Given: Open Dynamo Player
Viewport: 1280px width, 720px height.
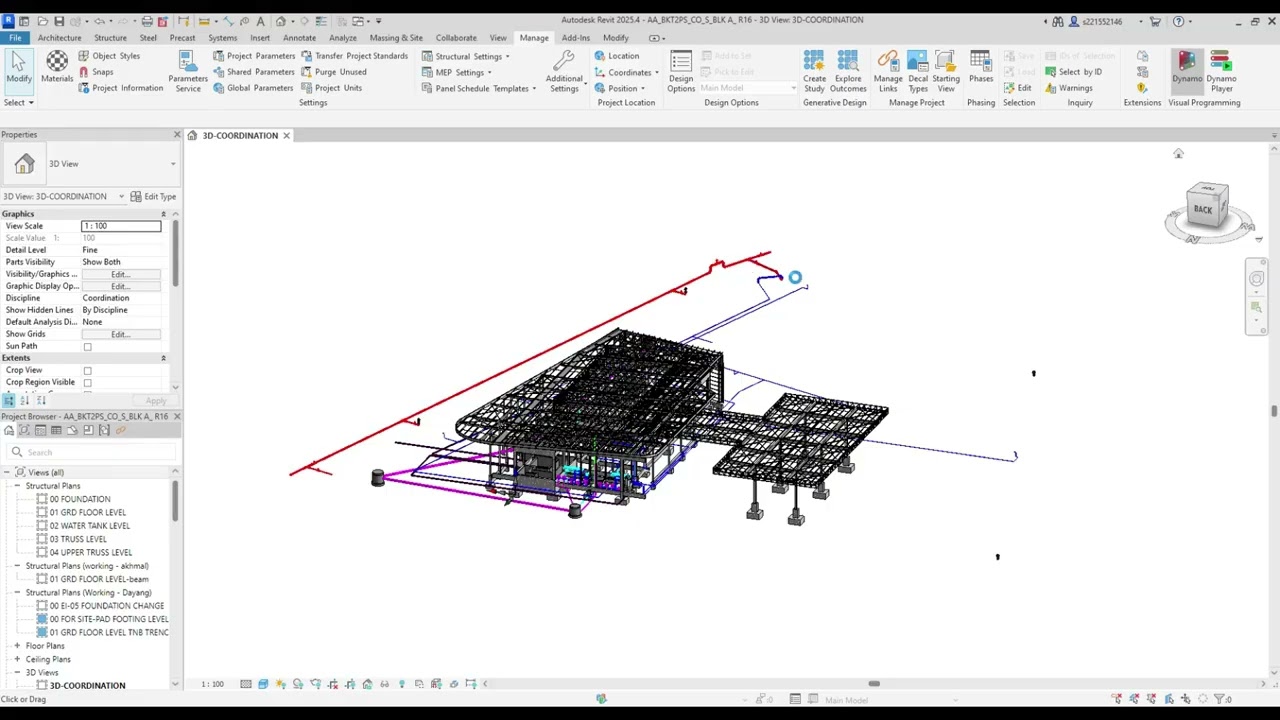Looking at the screenshot, I should pos(1221,72).
